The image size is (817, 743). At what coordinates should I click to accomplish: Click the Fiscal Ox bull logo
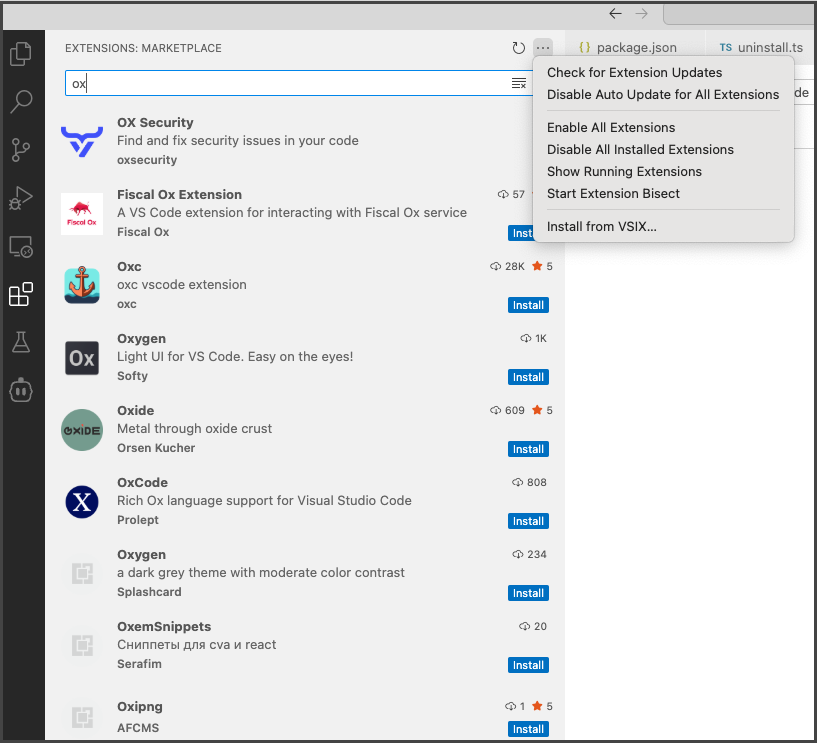tap(82, 214)
